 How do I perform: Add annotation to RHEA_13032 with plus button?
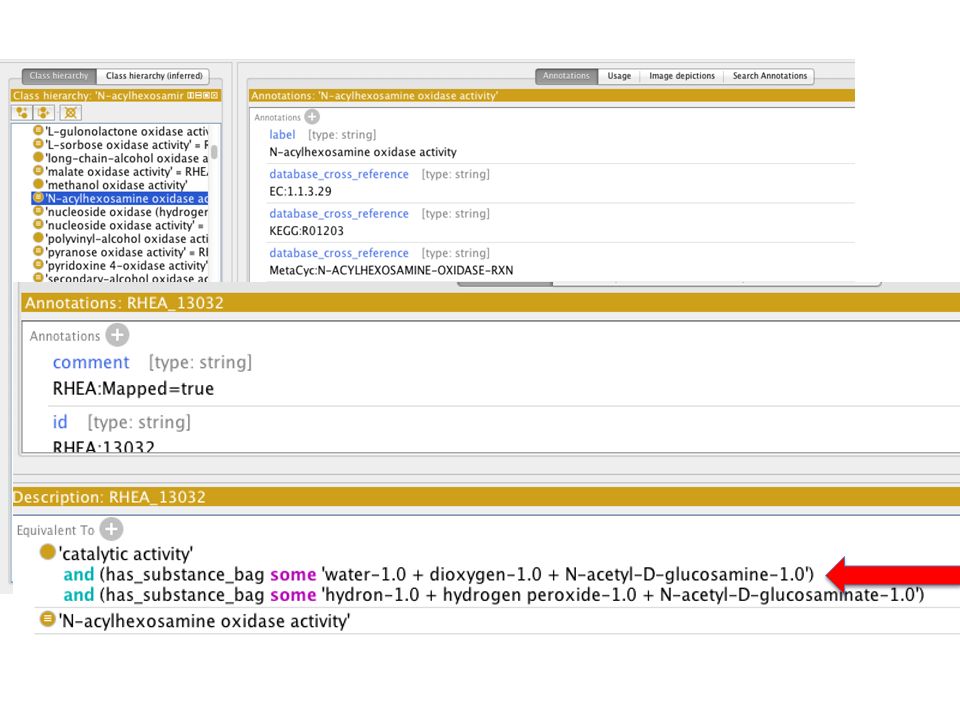[117, 335]
